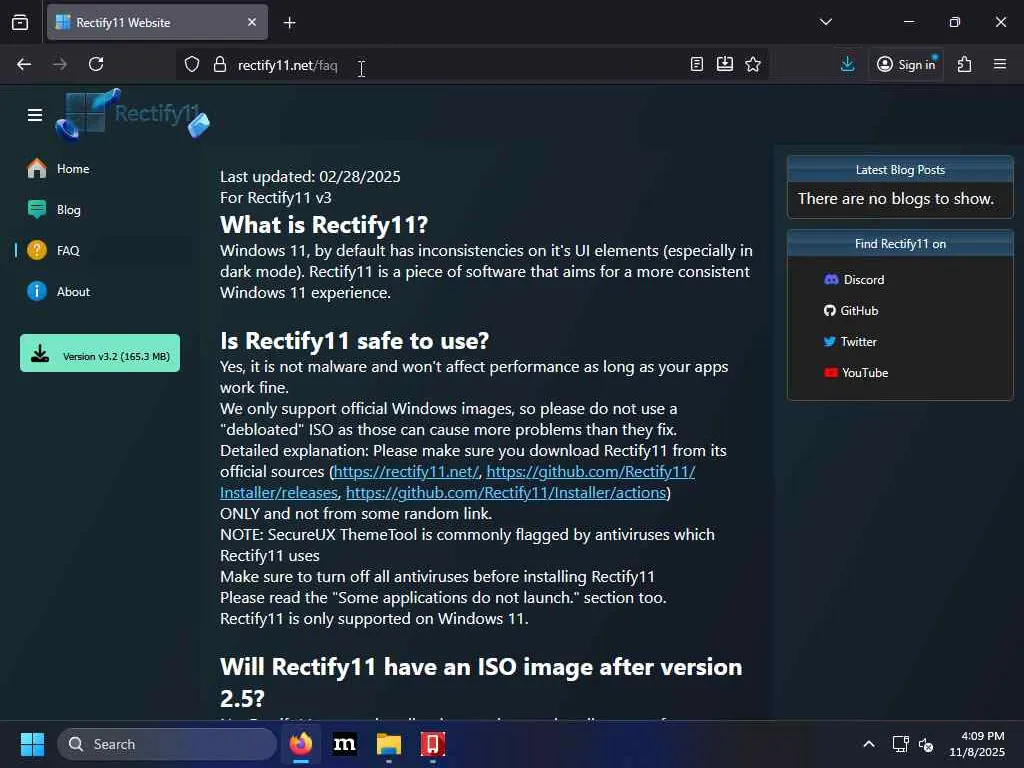Open the clock showing 4:09 PM

point(977,744)
